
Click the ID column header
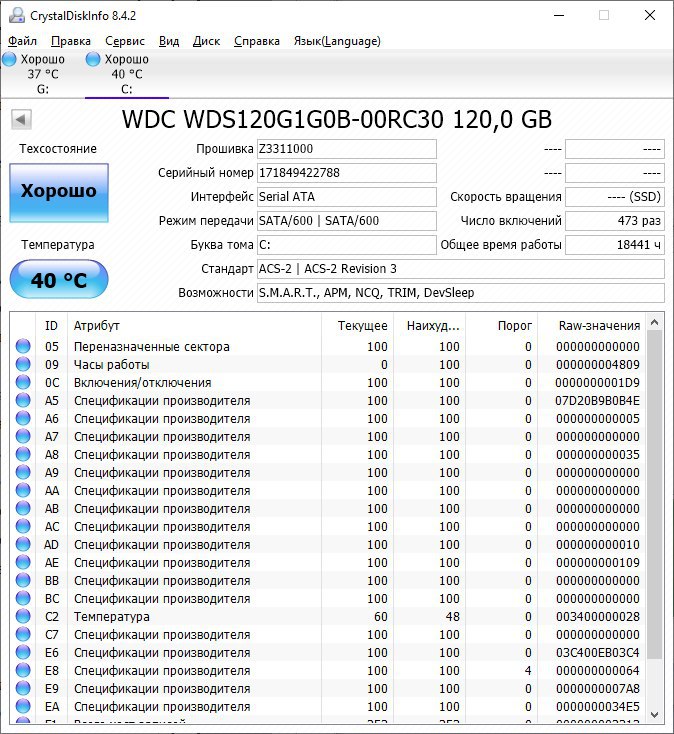51,326
